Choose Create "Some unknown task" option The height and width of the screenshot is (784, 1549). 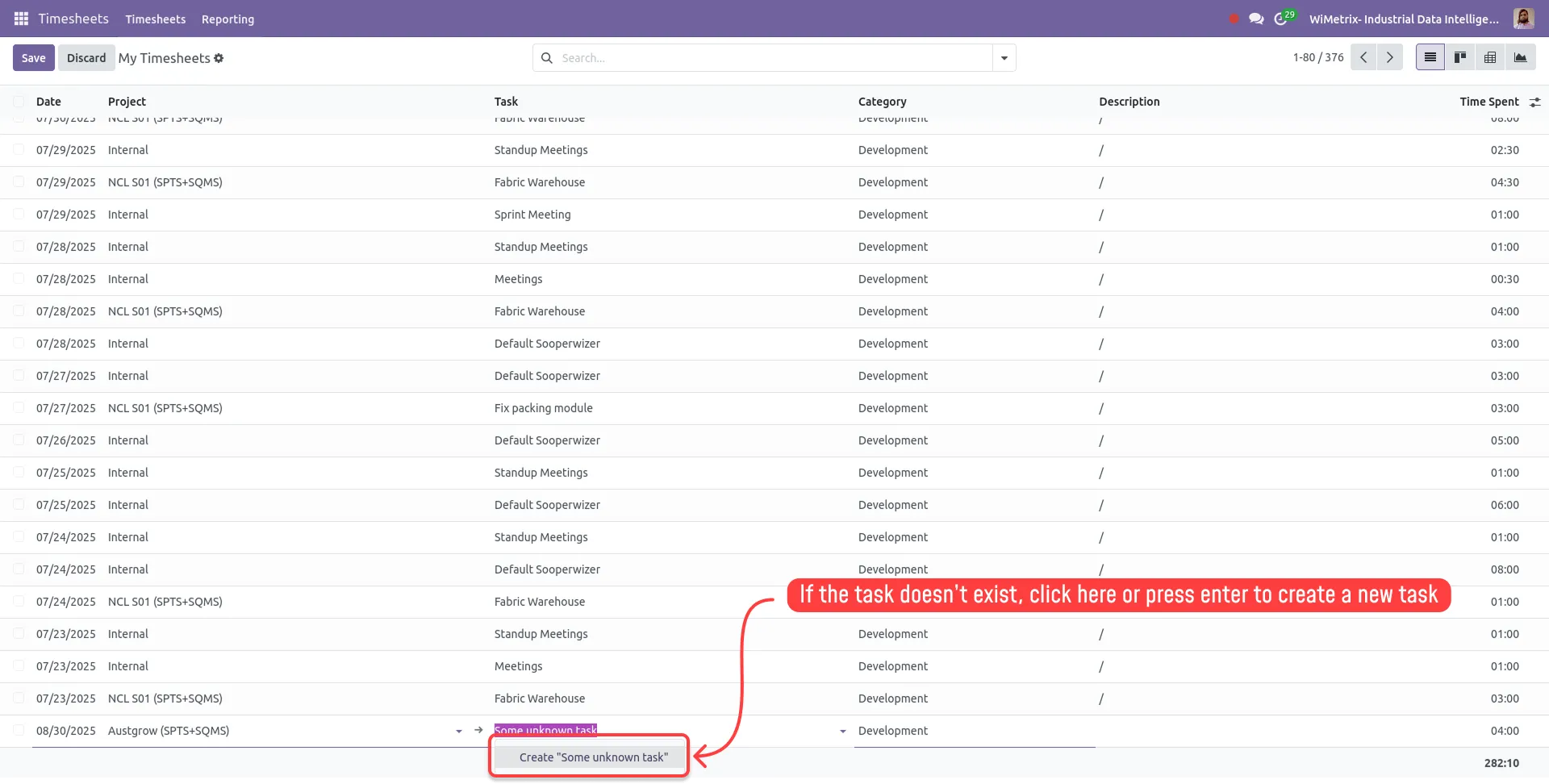[x=593, y=757]
